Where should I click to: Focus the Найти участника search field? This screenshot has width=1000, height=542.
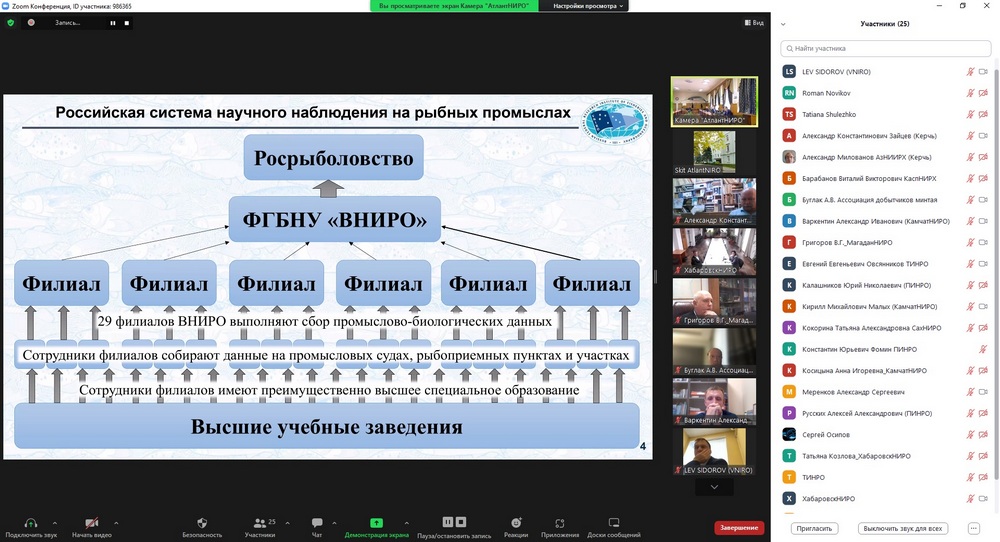(885, 48)
